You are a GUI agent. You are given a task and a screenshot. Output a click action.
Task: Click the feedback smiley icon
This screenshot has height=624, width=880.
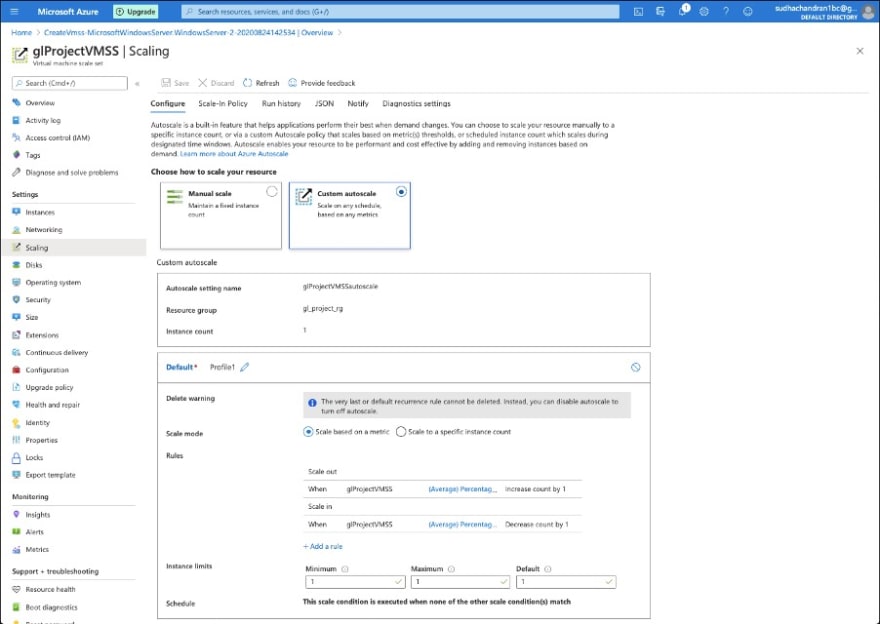click(x=748, y=11)
